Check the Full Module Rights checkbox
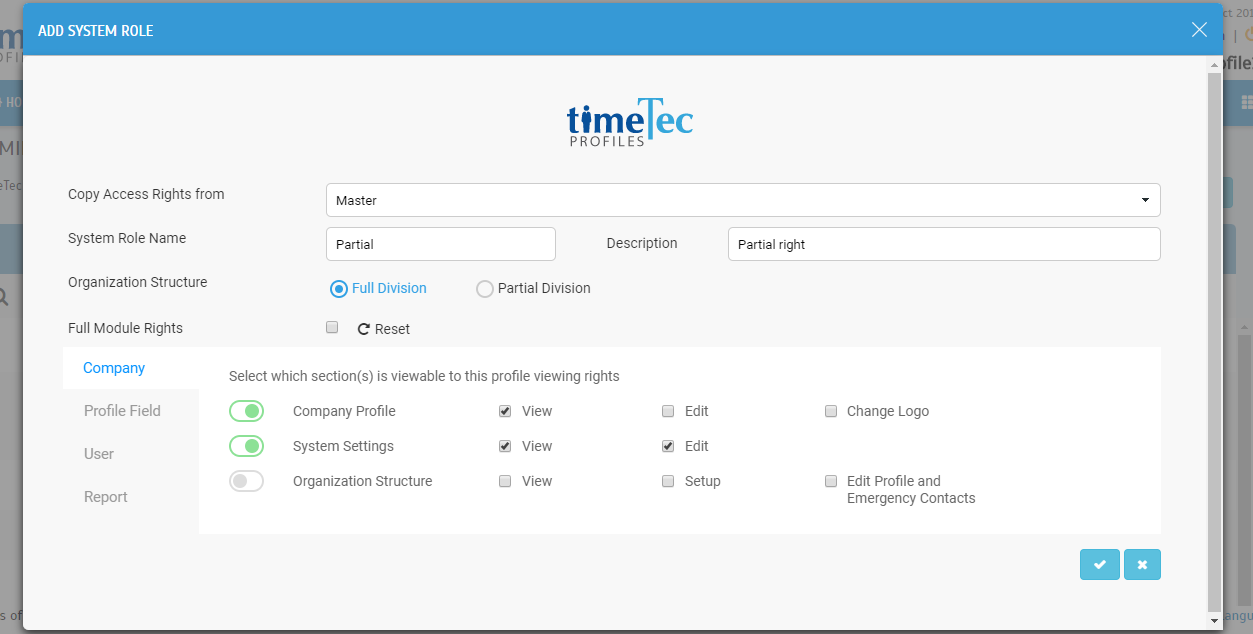 332,327
